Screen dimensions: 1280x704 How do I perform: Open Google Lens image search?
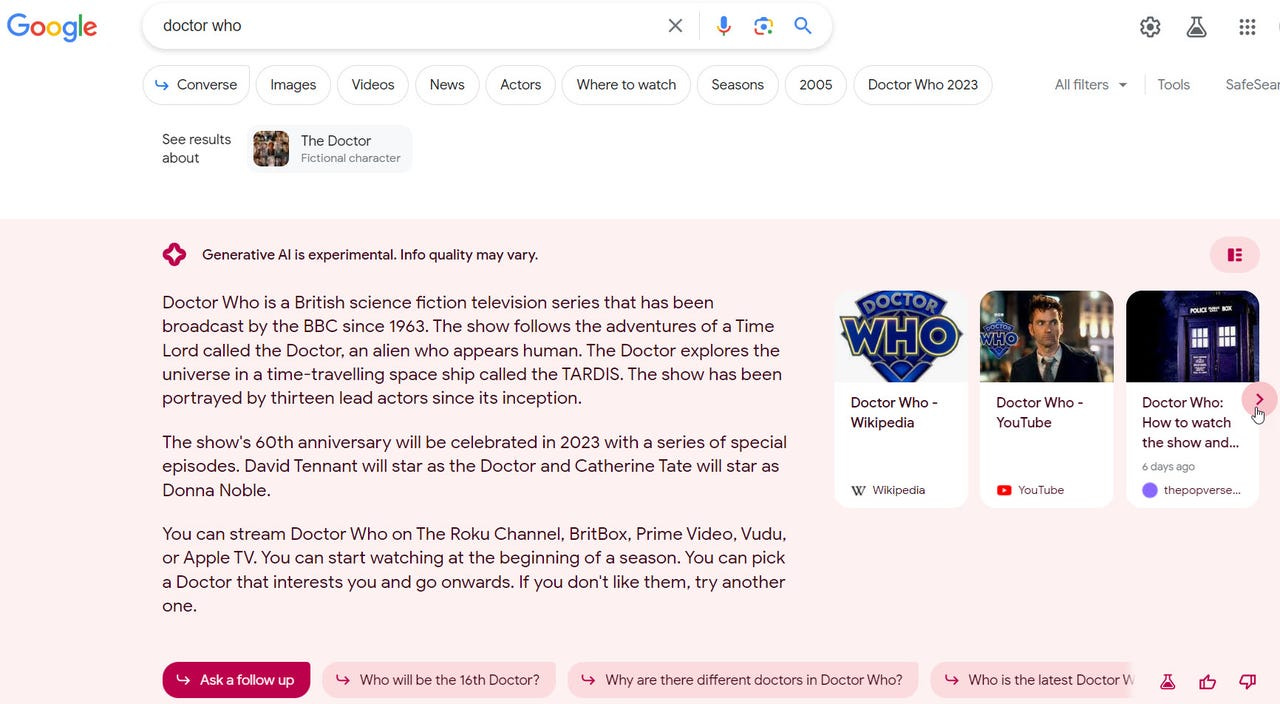pyautogui.click(x=764, y=26)
